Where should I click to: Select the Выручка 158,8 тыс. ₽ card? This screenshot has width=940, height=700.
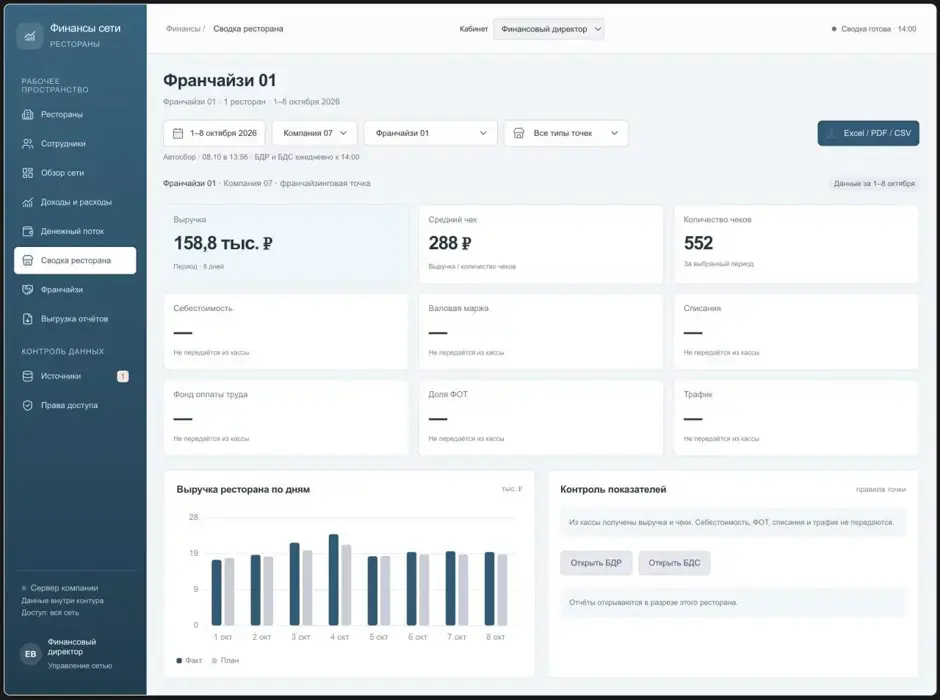pos(285,244)
